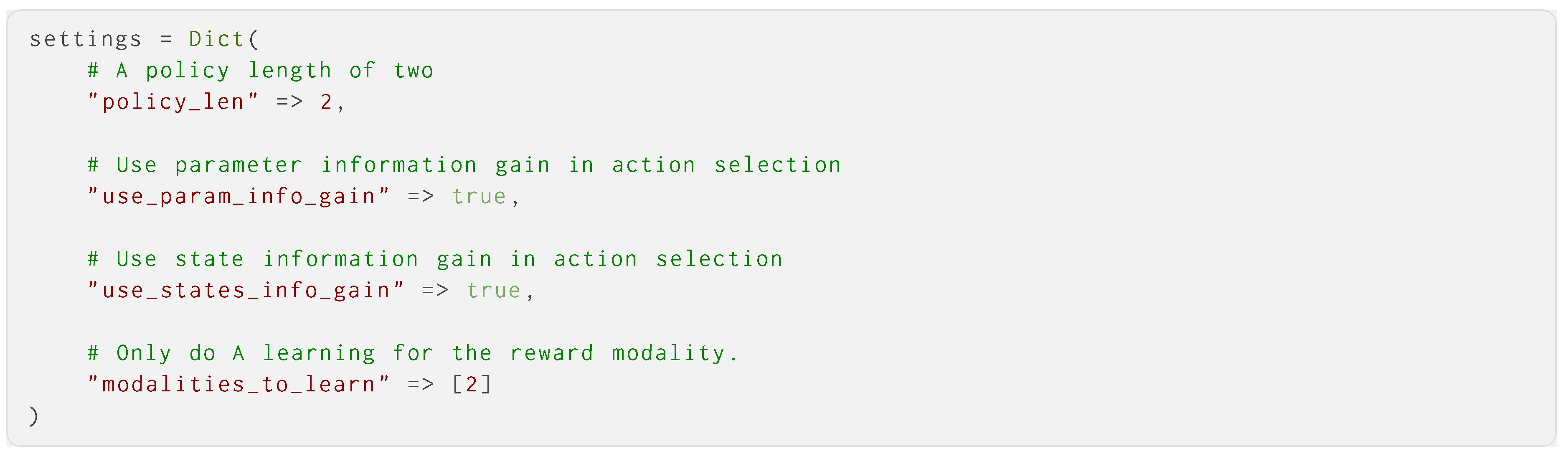The image size is (1568, 457).
Task: Click the equals sign after settings
Action: click(165, 40)
